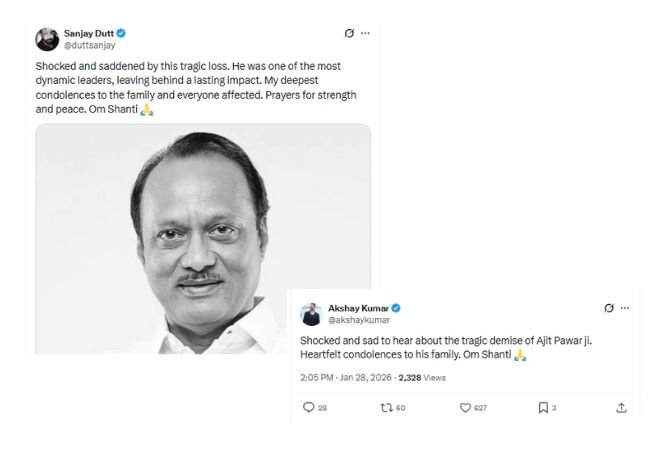Open Akshay Kumar's profile picture
650x450 pixels.
311,313
